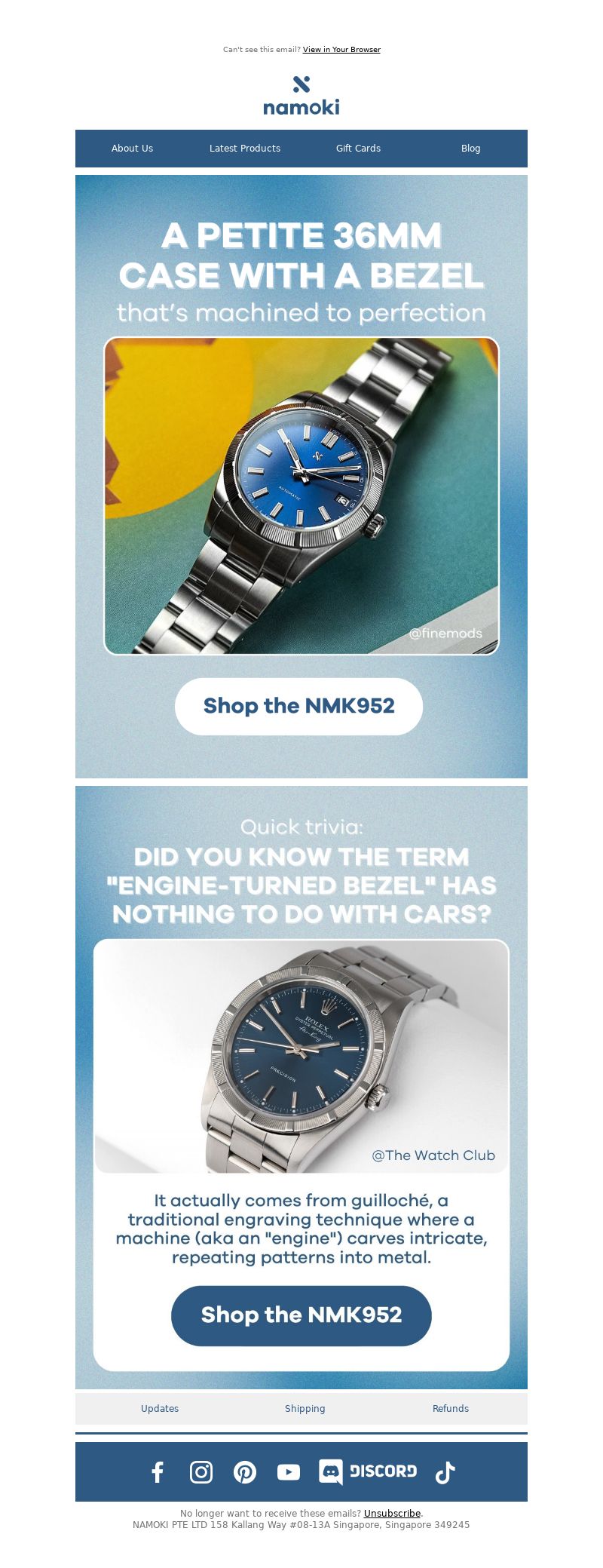Open the Pinterest icon in footer
Image resolution: width=603 pixels, height=1568 pixels.
[x=245, y=1471]
